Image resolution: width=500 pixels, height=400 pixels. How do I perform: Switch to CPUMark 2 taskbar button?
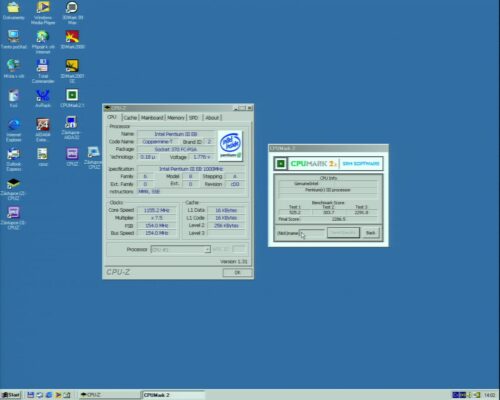(173, 395)
